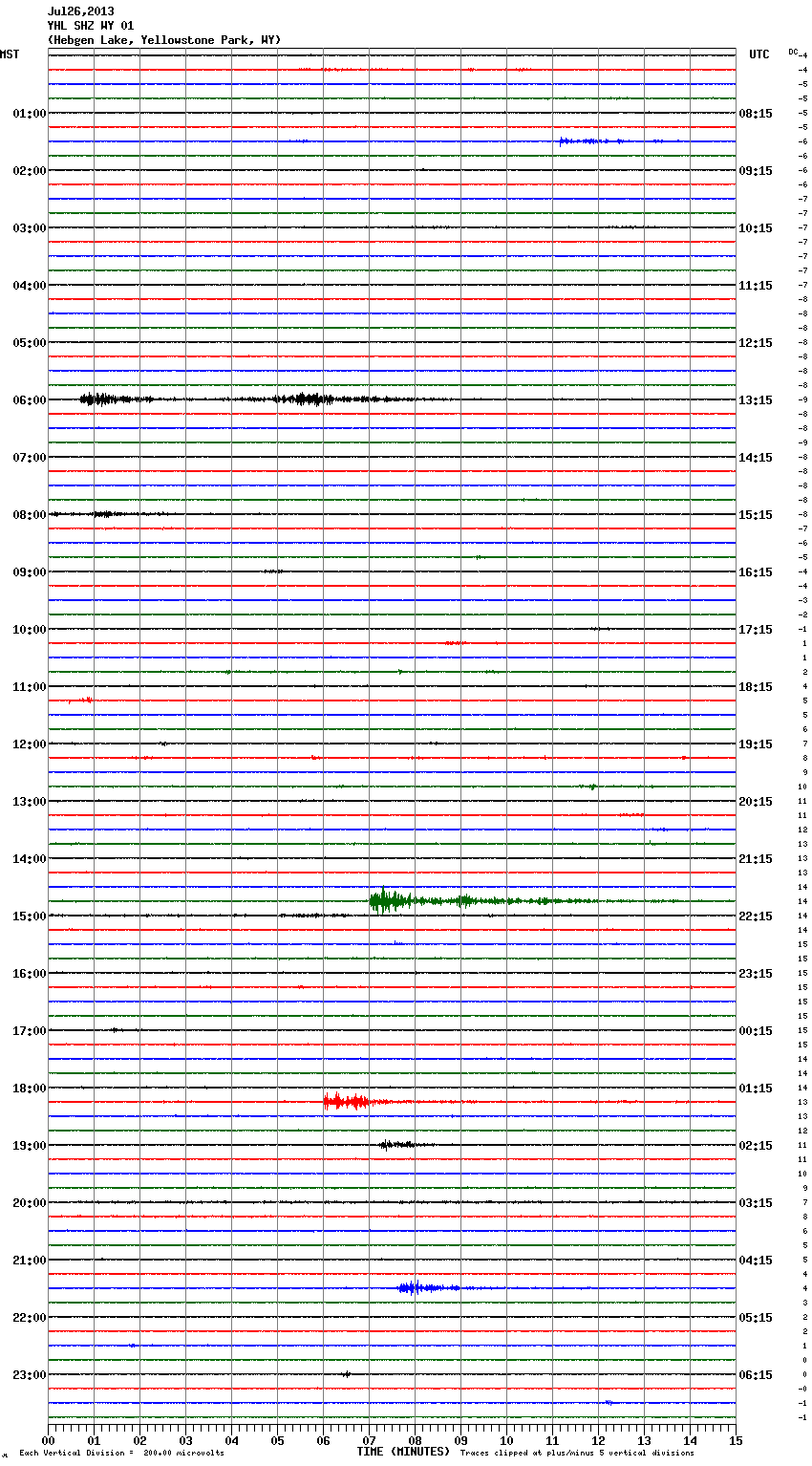The width and height of the screenshot is (812, 1466).
Task: Click the Each Vertical Division 200.00 microvolts note
Action: coord(121,1454)
